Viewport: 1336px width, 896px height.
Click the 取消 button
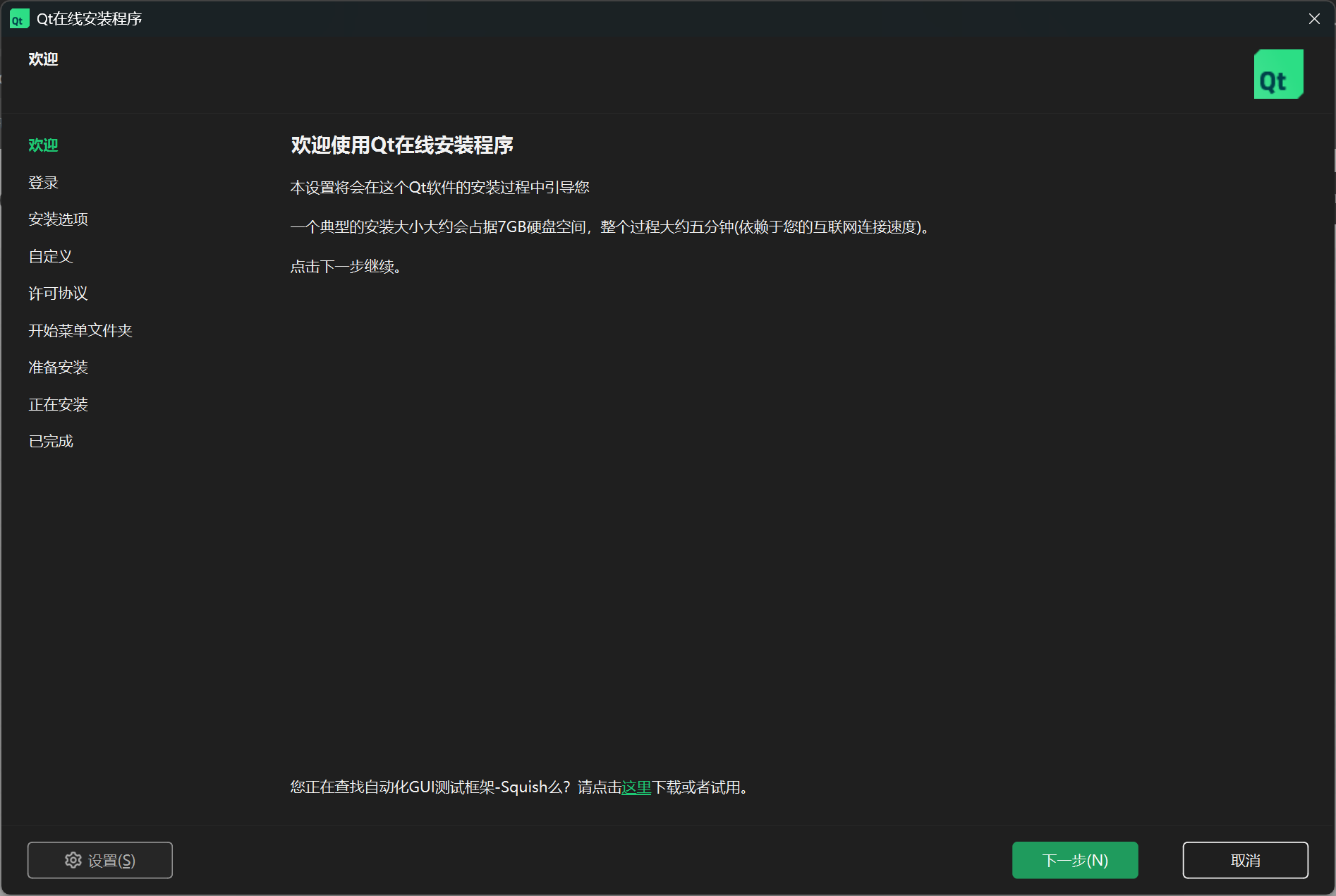pyautogui.click(x=1245, y=860)
